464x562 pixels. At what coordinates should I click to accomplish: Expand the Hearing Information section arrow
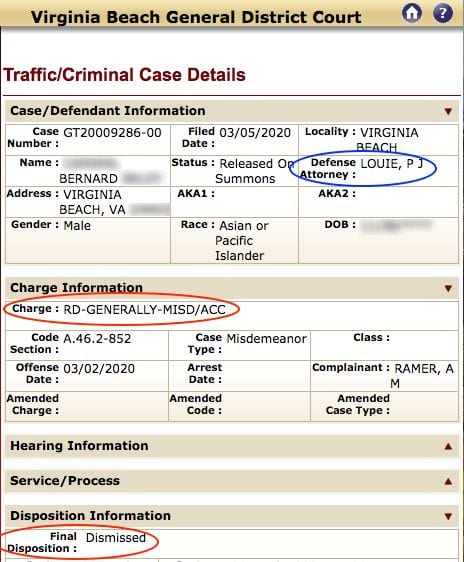tap(448, 446)
